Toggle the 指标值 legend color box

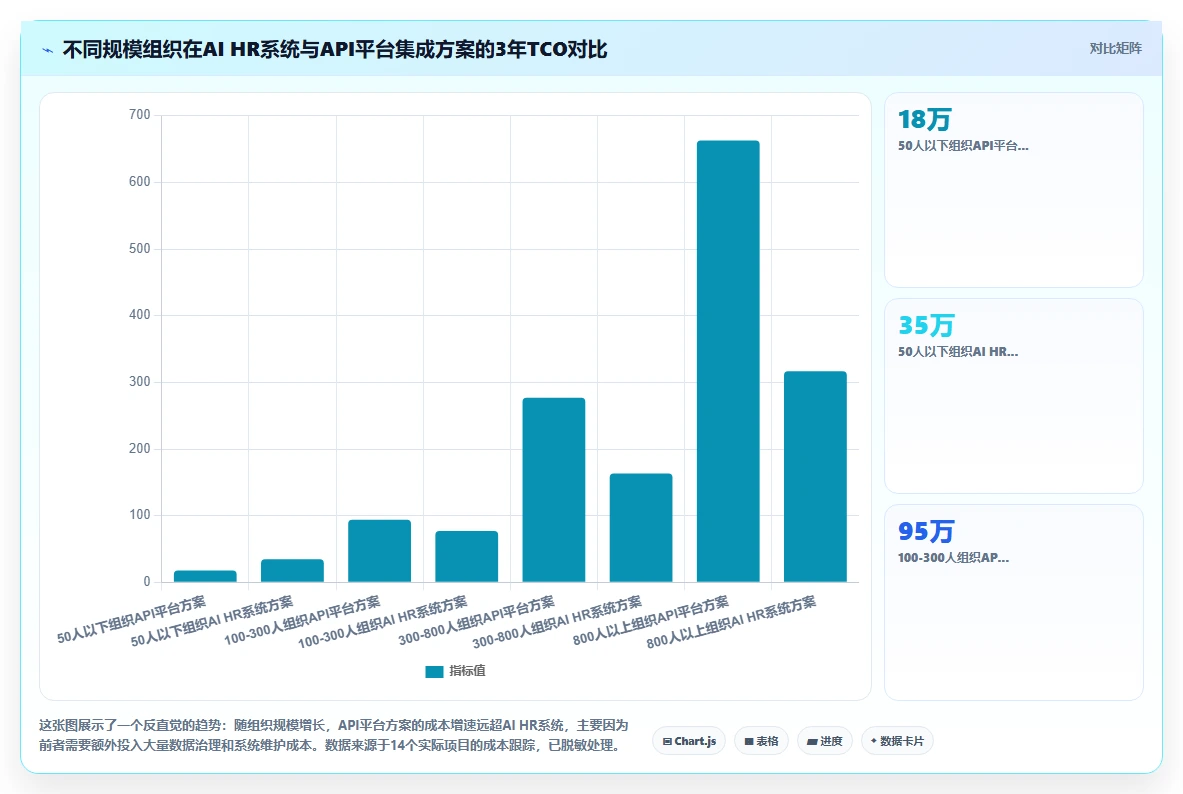click(x=434, y=672)
